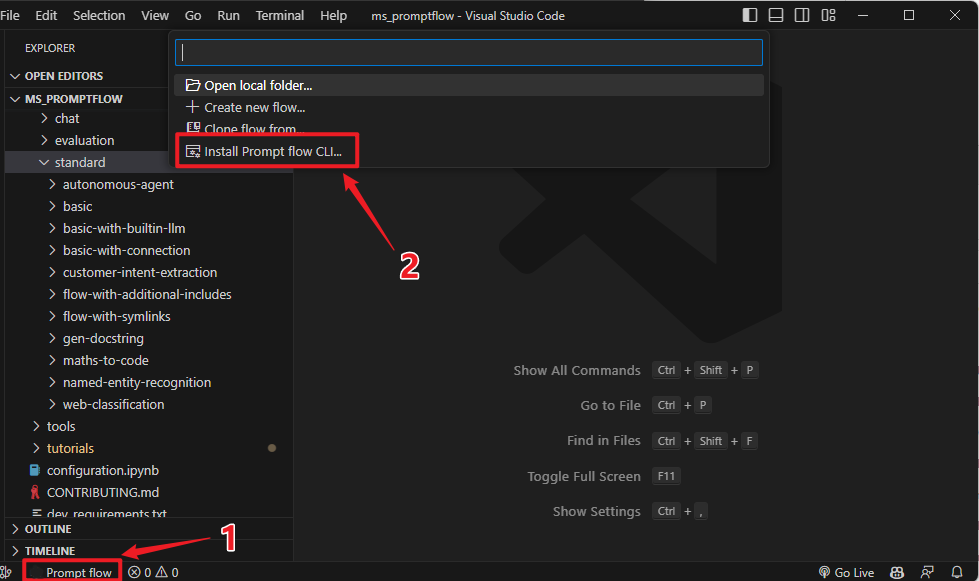This screenshot has height=581, width=979.
Task: Expand the chat folder
Action: [65, 118]
